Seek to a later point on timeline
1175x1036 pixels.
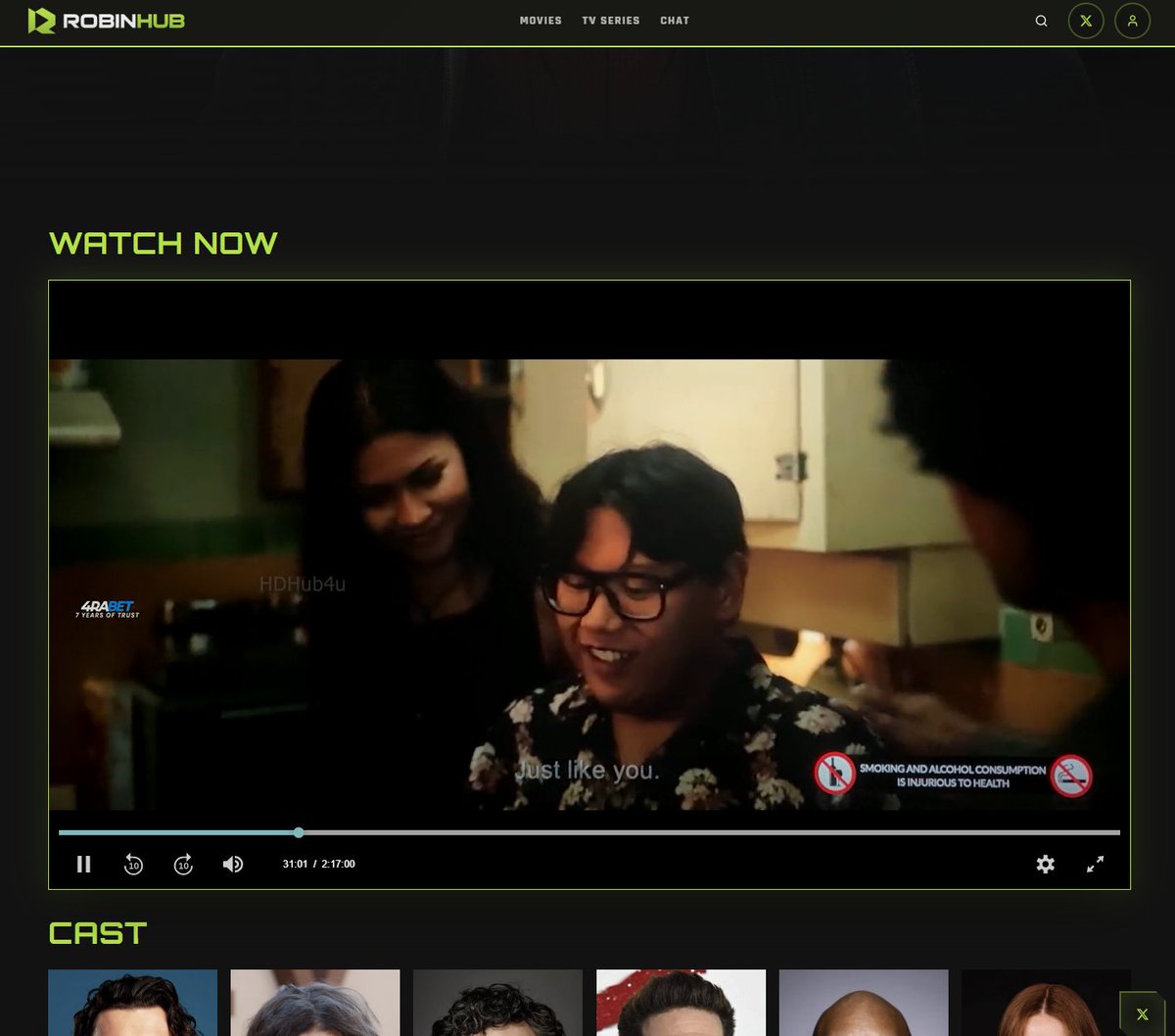click(x=710, y=832)
